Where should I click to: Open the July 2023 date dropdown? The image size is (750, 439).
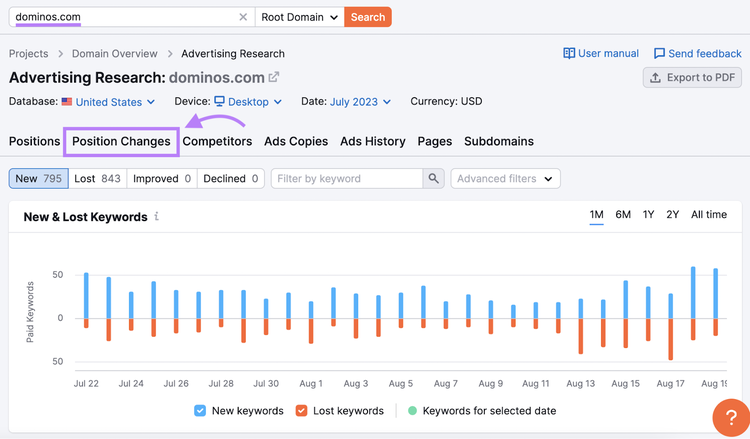[360, 102]
